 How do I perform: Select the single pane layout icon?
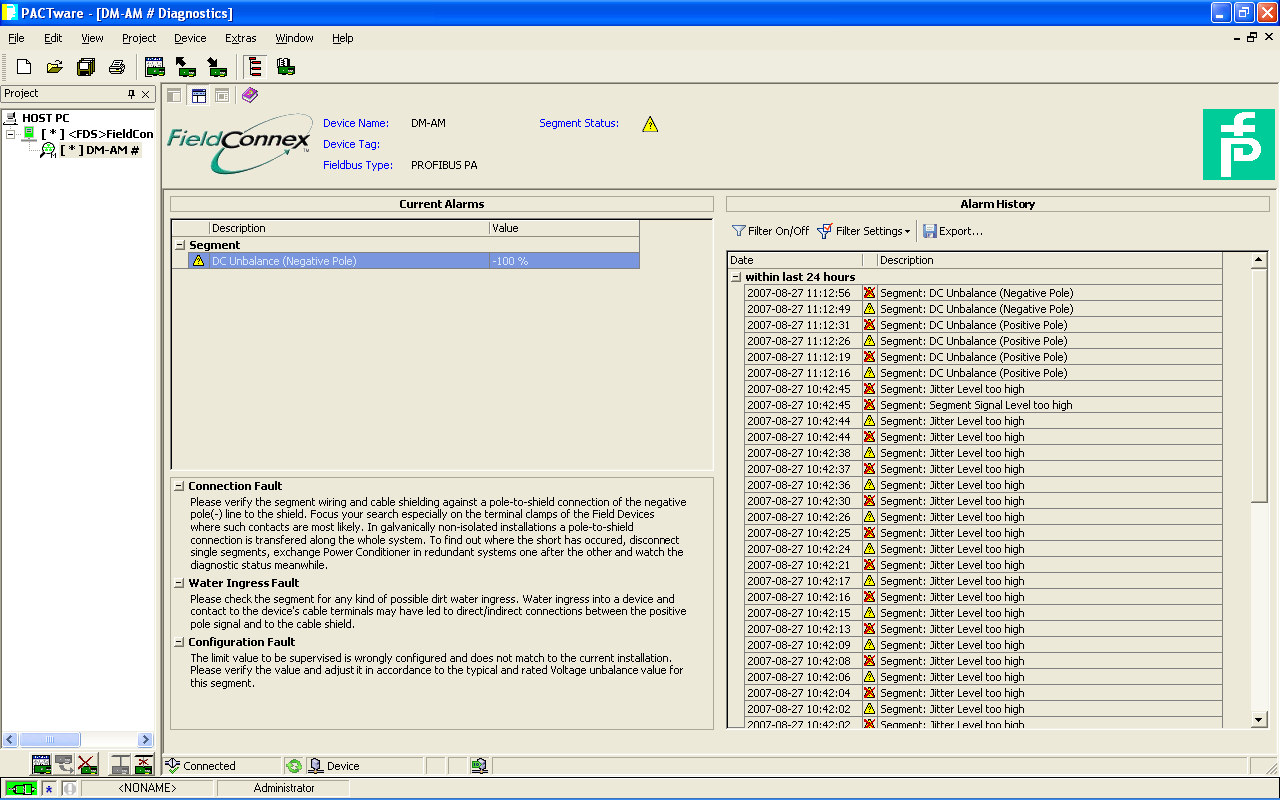pyautogui.click(x=174, y=95)
